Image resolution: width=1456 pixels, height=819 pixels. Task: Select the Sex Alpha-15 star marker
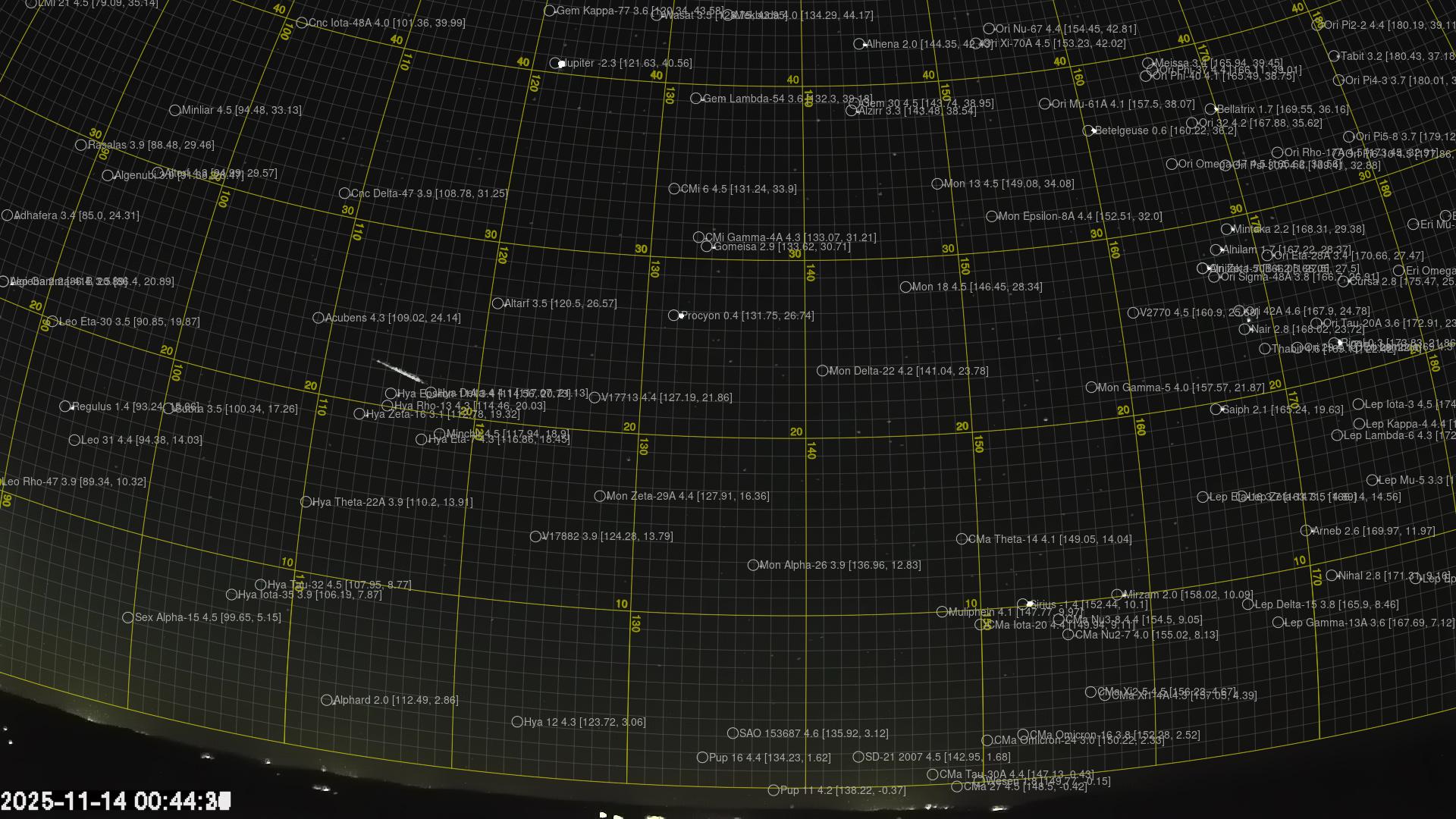point(128,617)
